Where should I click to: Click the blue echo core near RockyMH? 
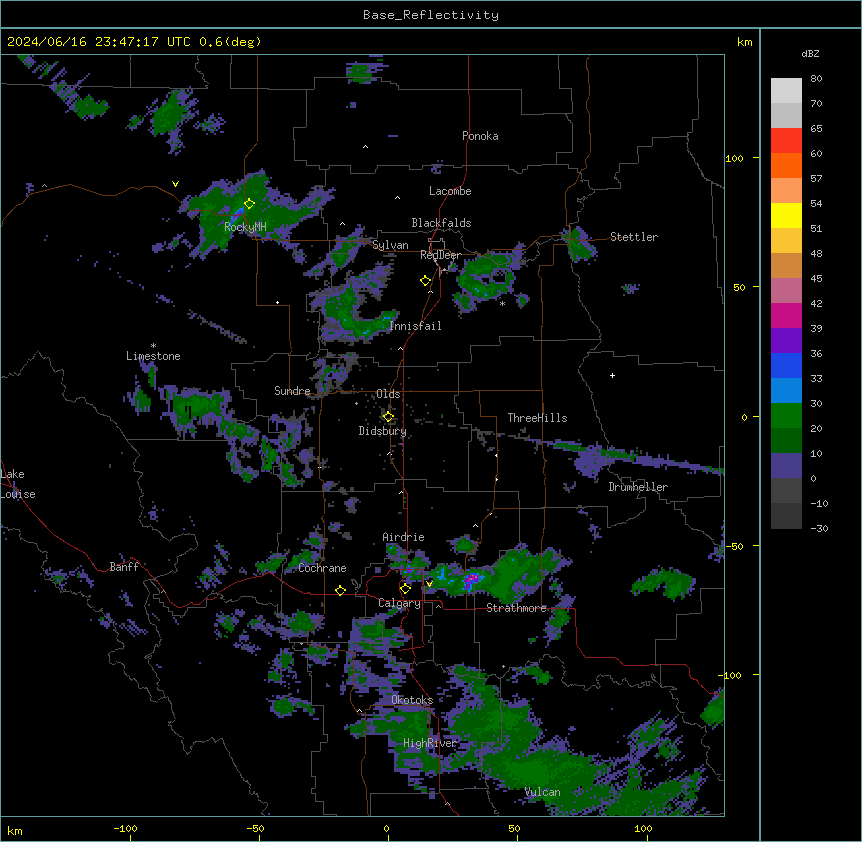tap(238, 213)
